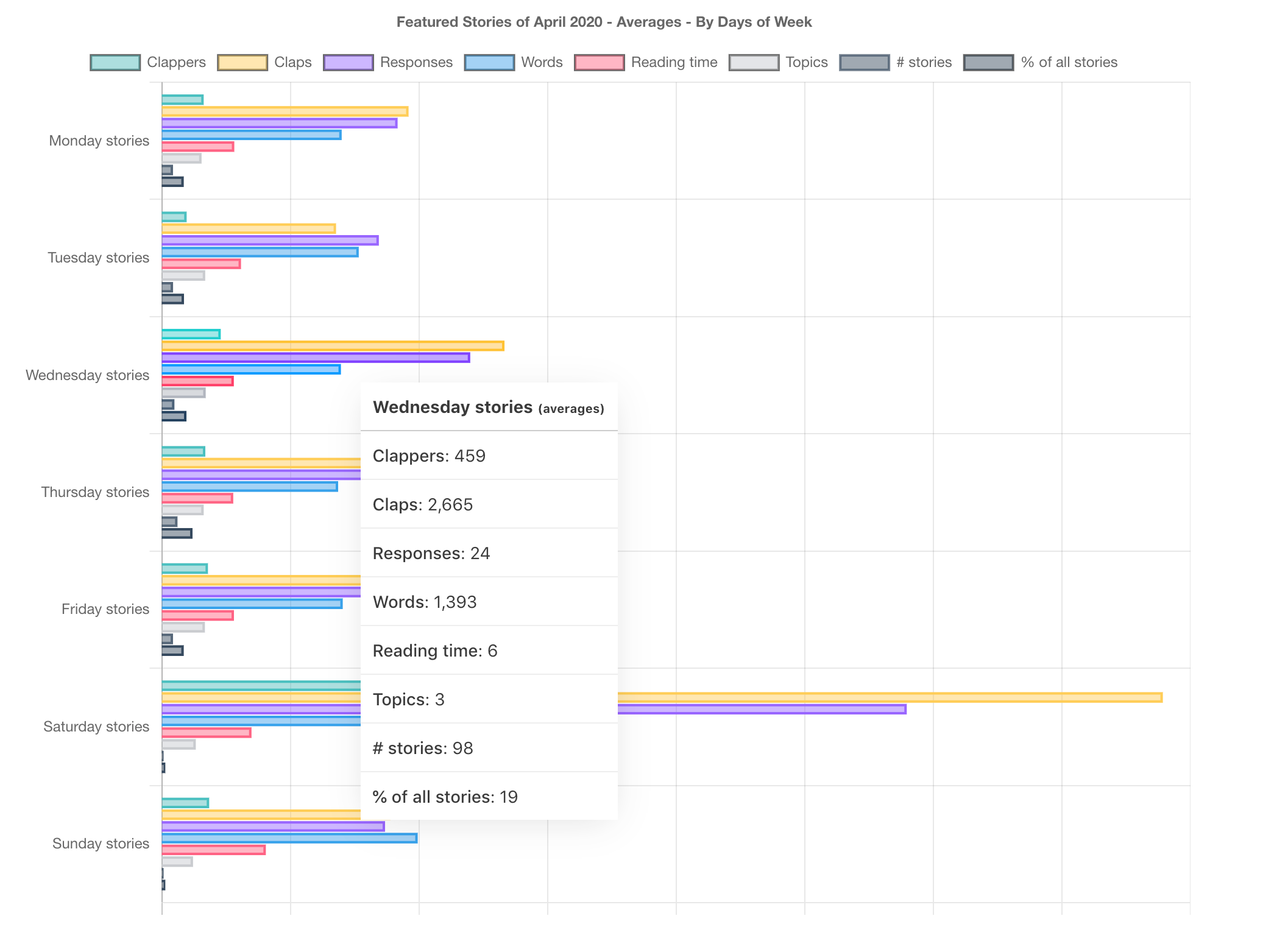Click the Tuesday stories Responses bar

click(x=270, y=241)
